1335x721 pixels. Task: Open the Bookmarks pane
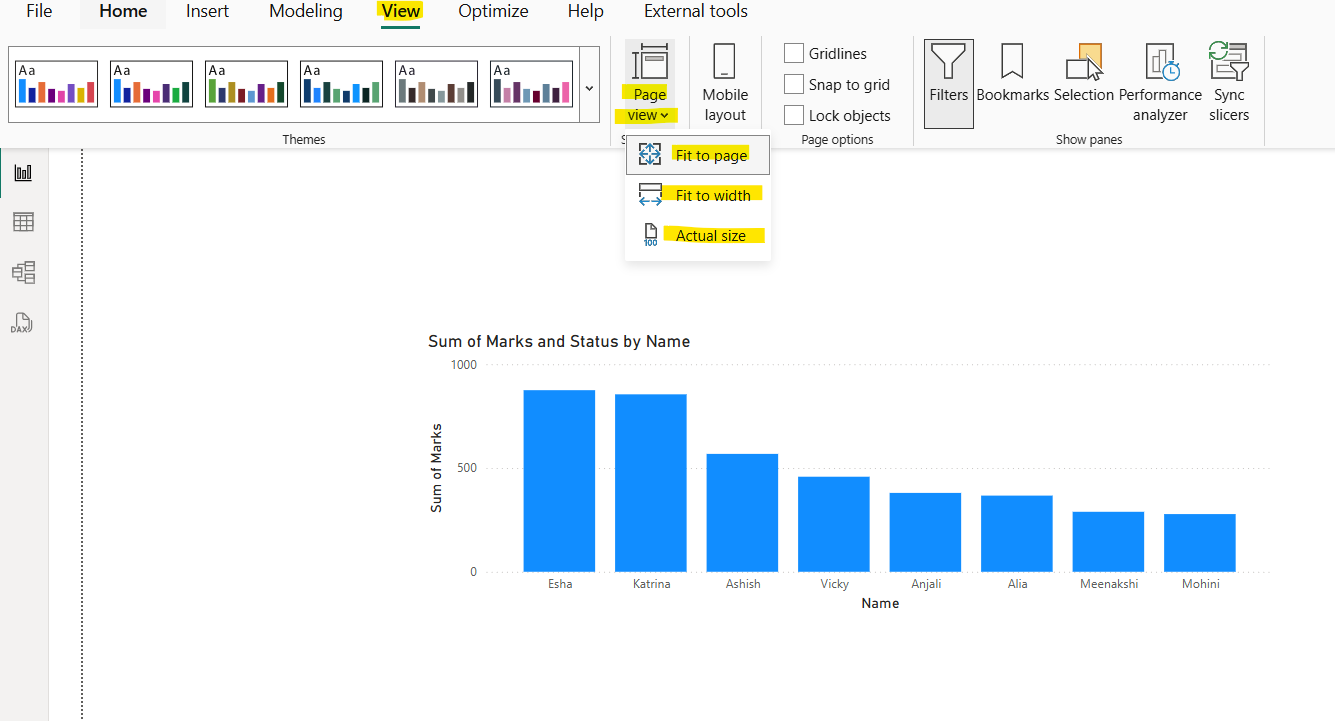[1012, 80]
